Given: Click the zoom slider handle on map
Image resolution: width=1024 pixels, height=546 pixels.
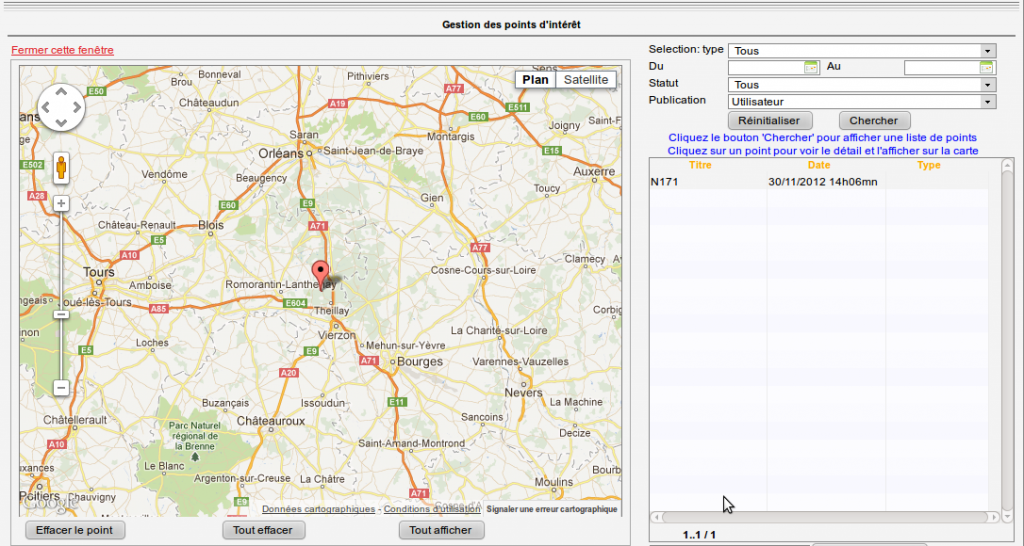Looking at the screenshot, I should click(x=61, y=314).
